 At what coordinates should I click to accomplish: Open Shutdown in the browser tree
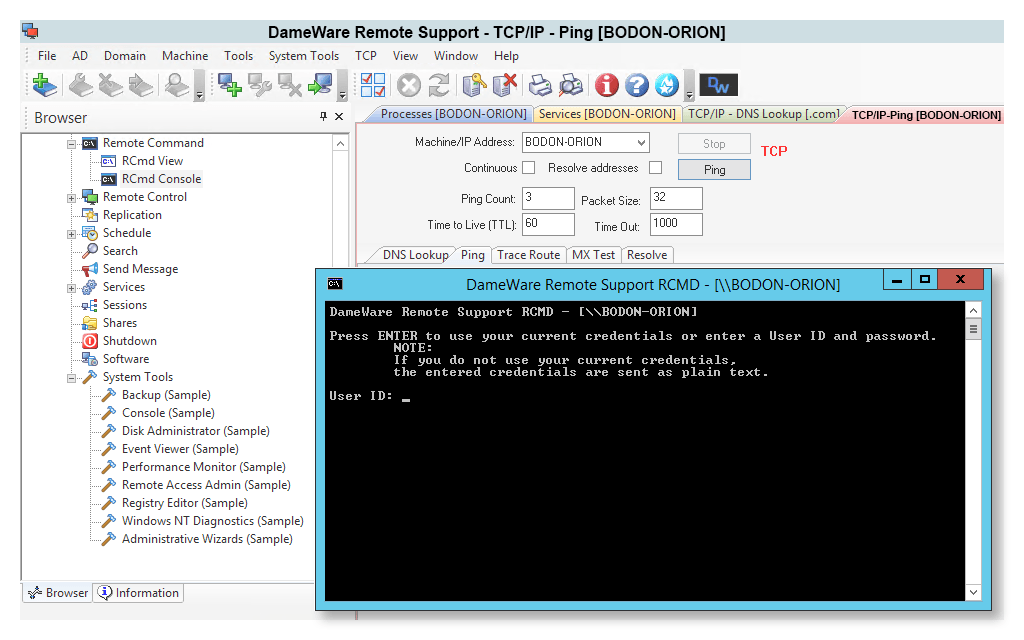(x=129, y=341)
